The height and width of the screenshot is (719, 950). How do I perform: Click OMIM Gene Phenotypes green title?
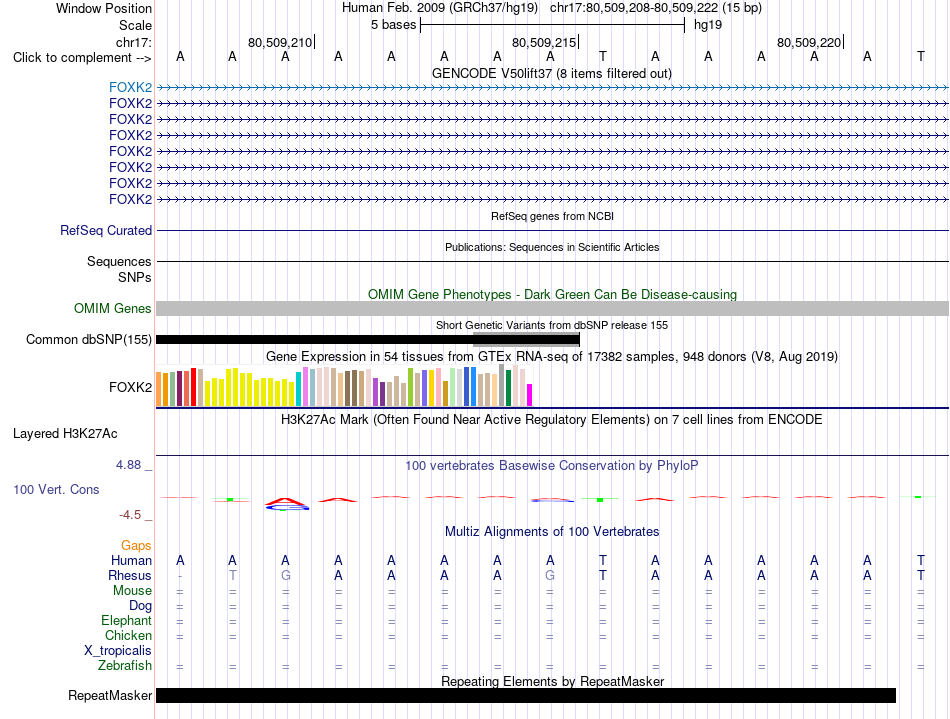(553, 294)
